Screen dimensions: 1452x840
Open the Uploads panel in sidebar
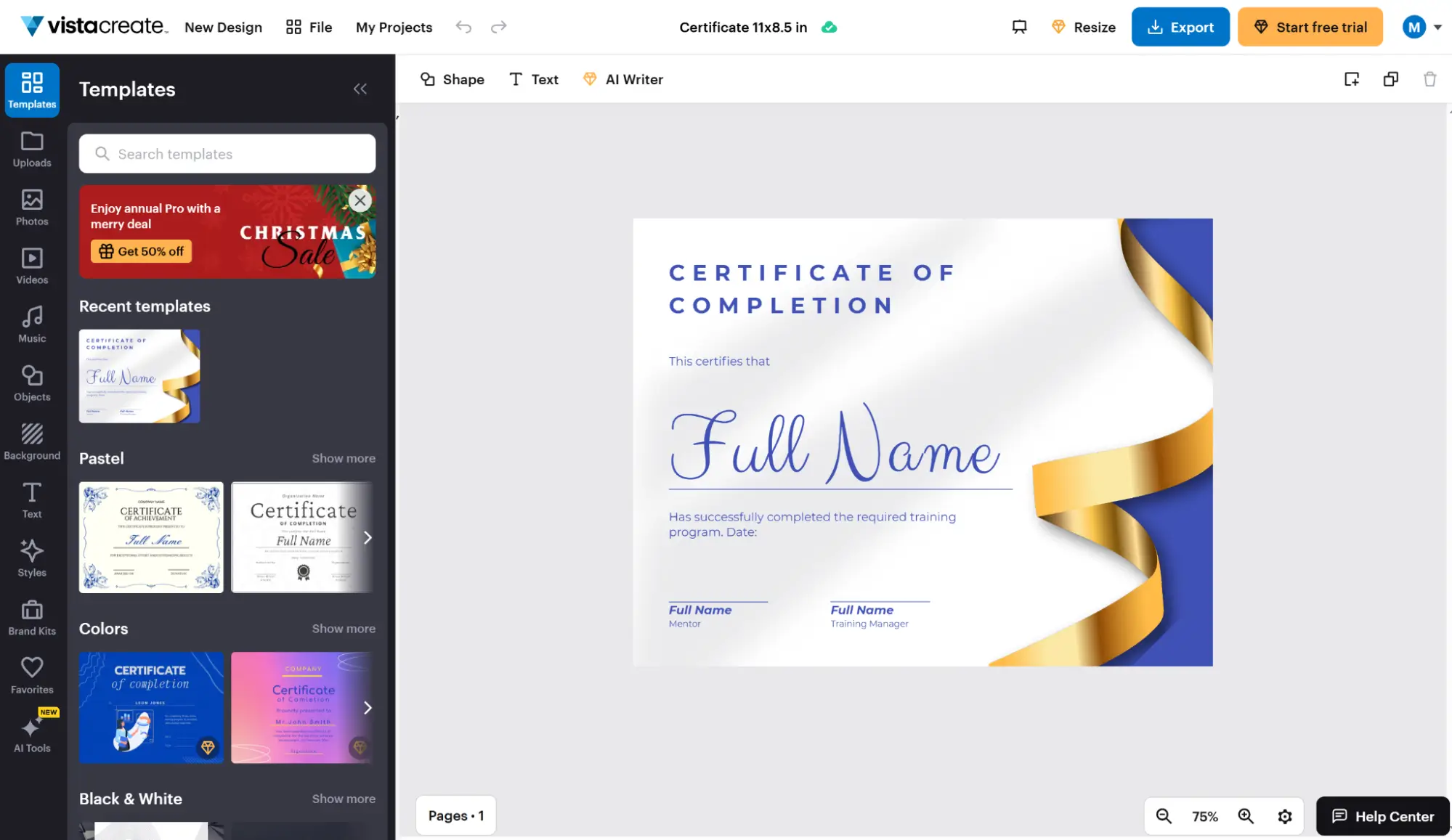click(32, 149)
